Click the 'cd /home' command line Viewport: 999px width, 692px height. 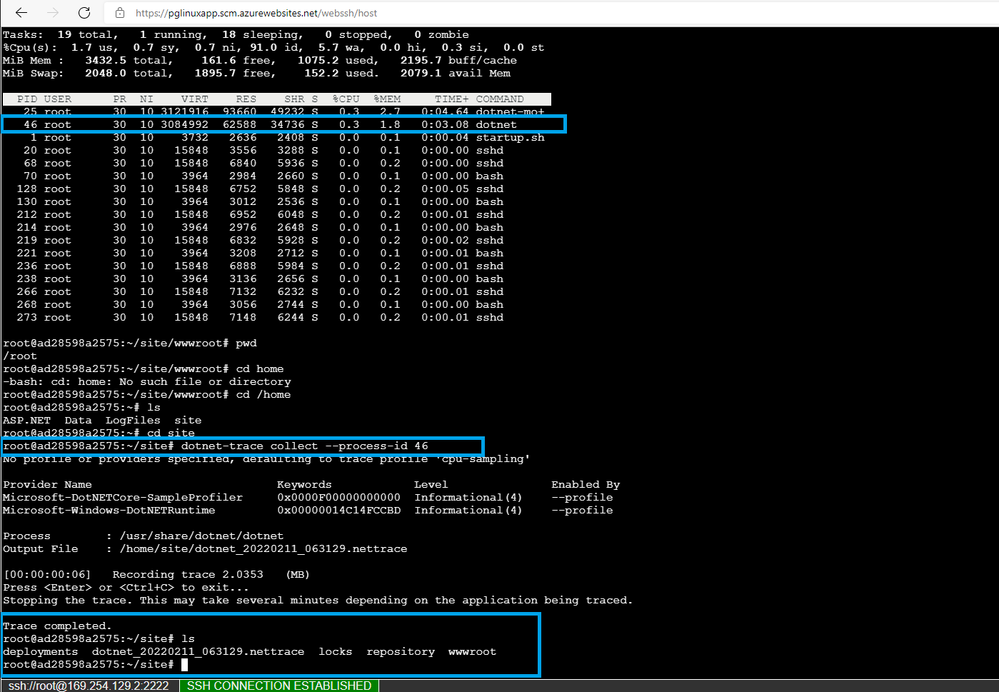(x=147, y=394)
